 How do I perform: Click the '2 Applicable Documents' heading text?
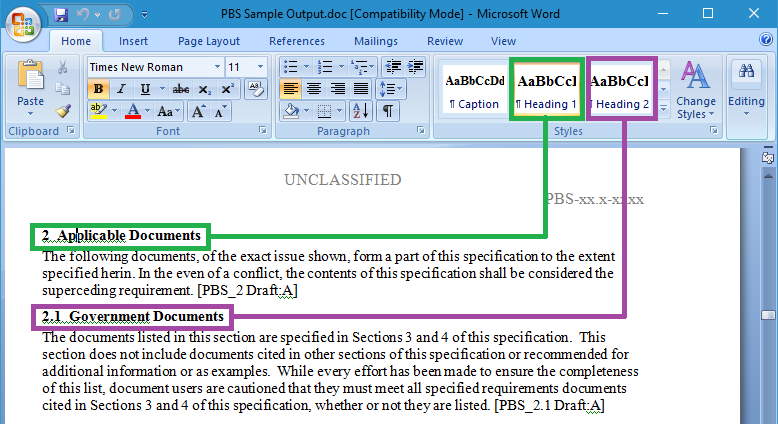pos(121,236)
